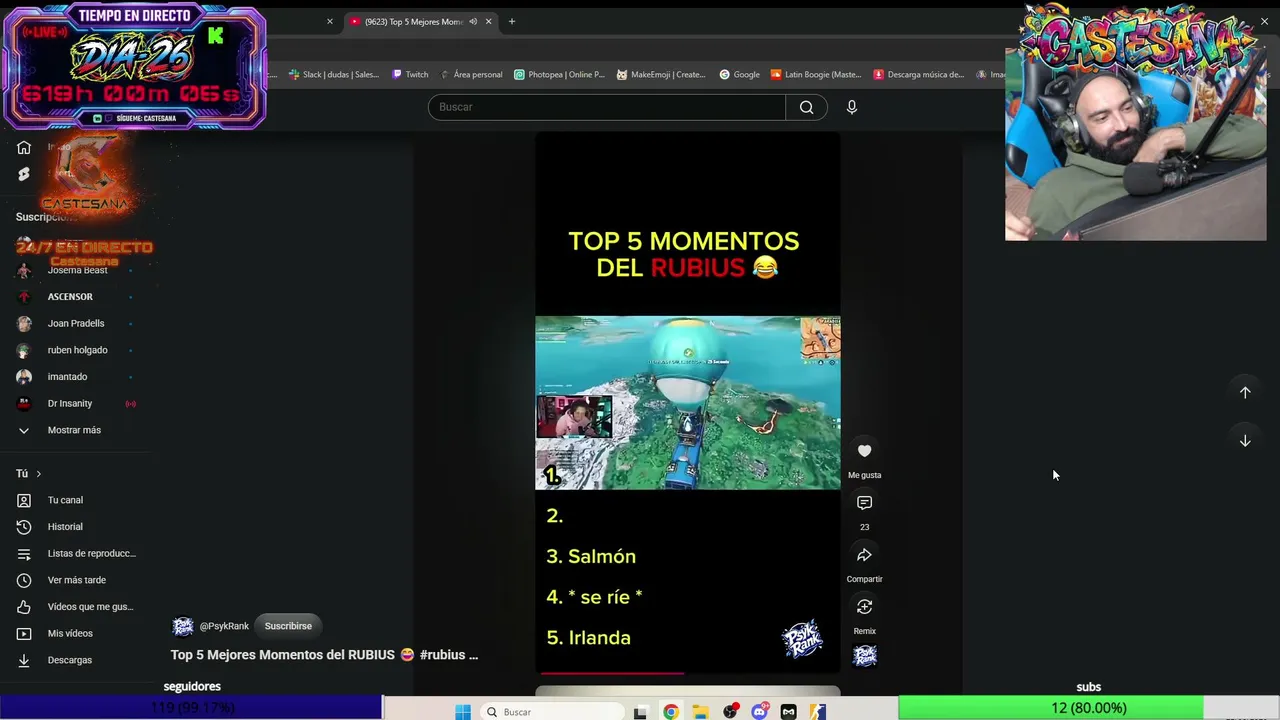The width and height of the screenshot is (1280, 720).
Task: Activate voice search microphone
Action: tap(852, 107)
